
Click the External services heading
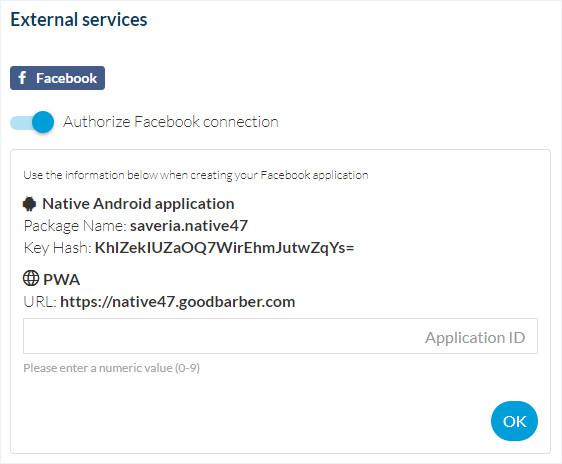79,19
